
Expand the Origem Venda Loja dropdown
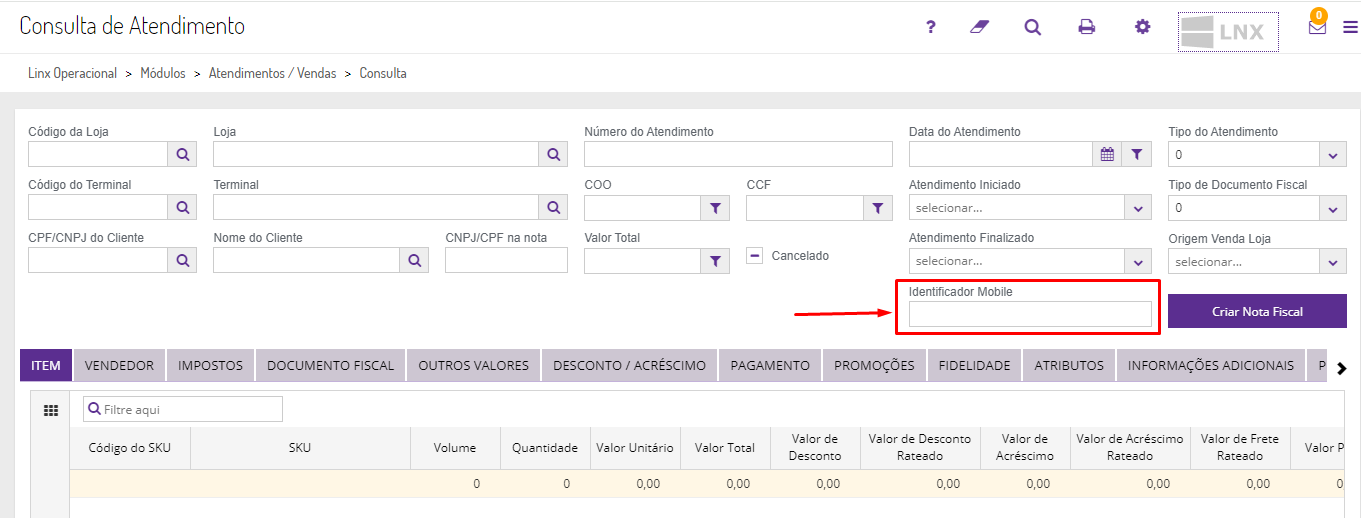(x=1333, y=262)
